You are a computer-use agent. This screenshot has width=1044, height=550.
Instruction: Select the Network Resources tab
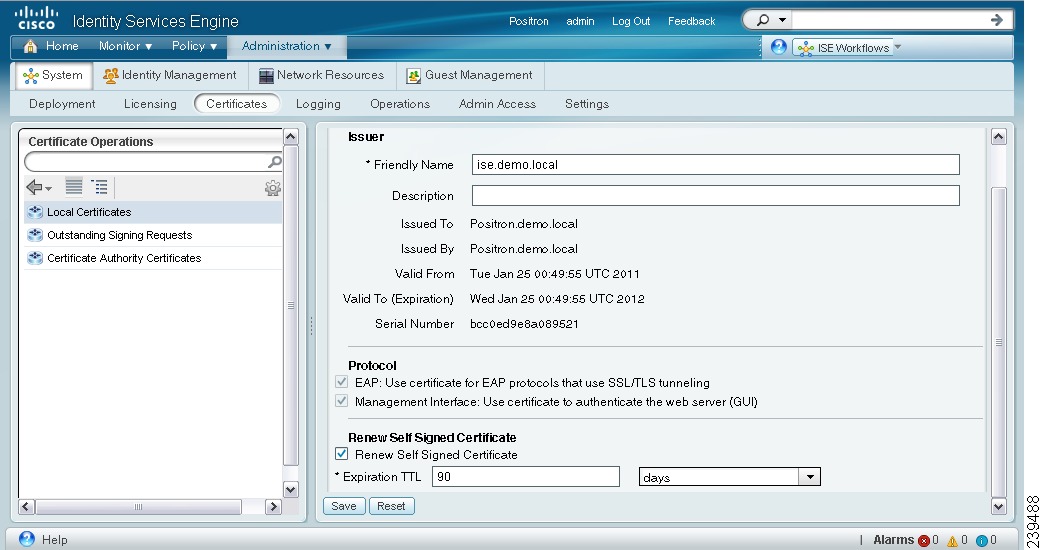coord(322,75)
